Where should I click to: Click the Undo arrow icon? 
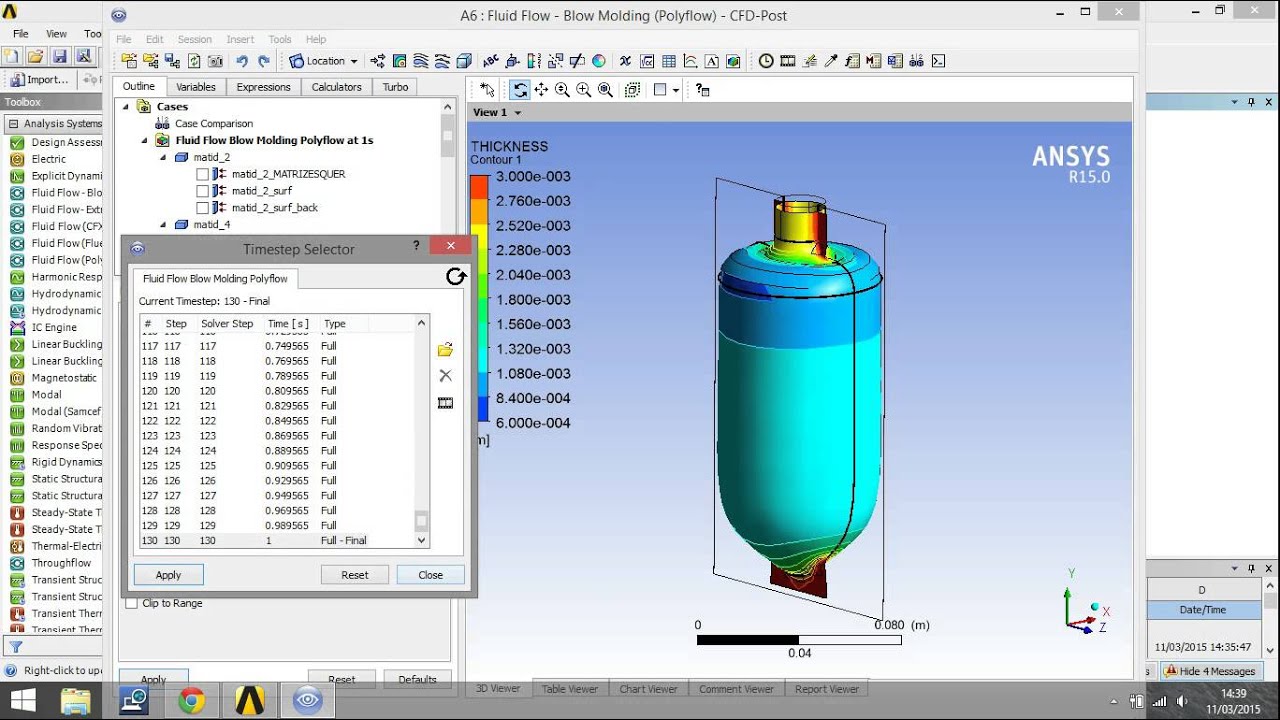pos(242,61)
